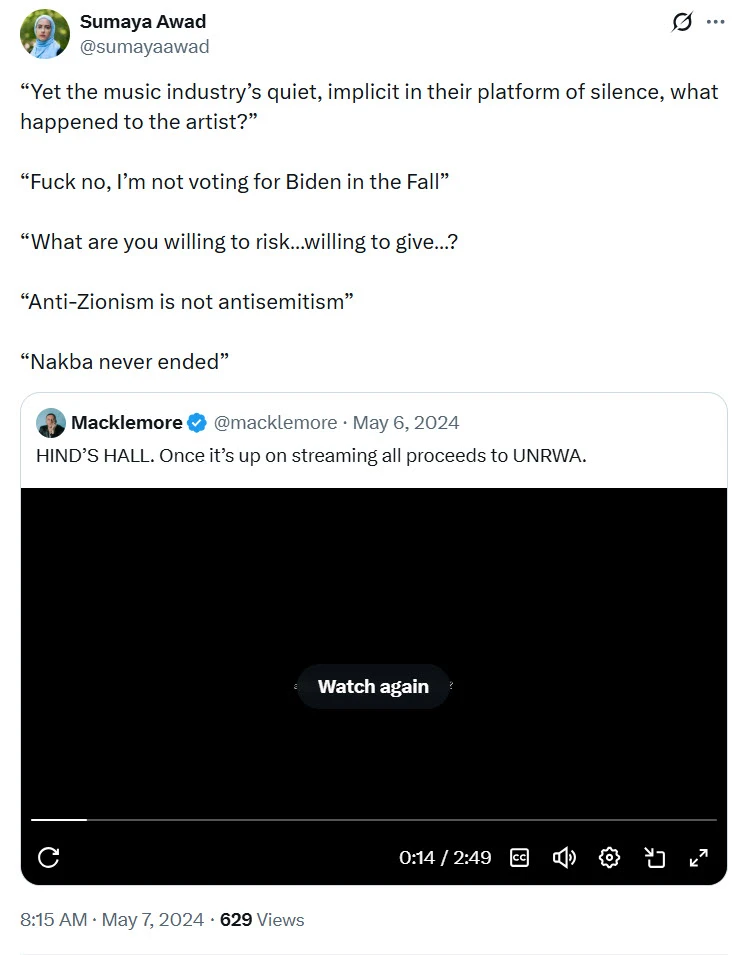Open the 8:15 AM May 7 timestamp
The width and height of the screenshot is (744, 955).
(x=111, y=920)
